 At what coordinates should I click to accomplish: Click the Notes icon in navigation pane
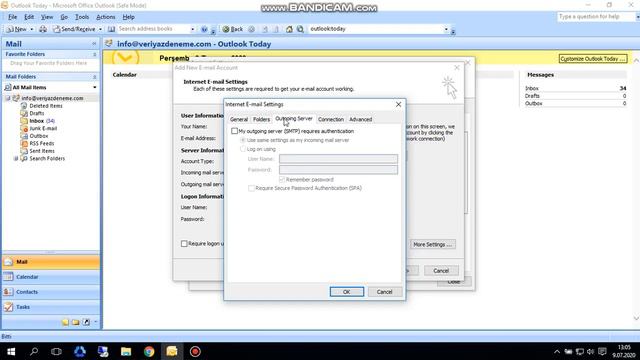65,322
